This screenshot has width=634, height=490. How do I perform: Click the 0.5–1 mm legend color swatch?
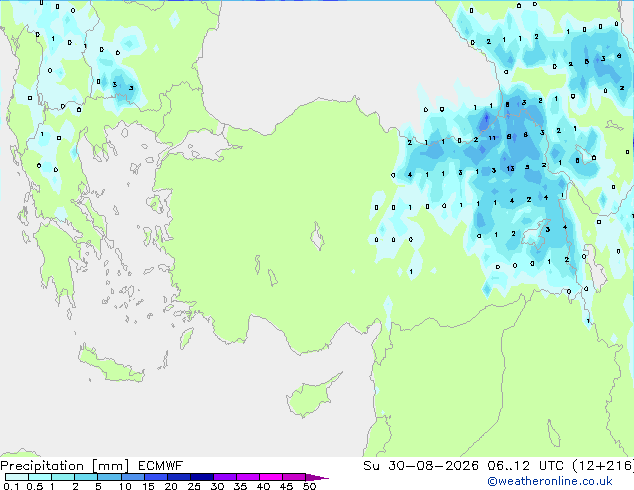40,477
